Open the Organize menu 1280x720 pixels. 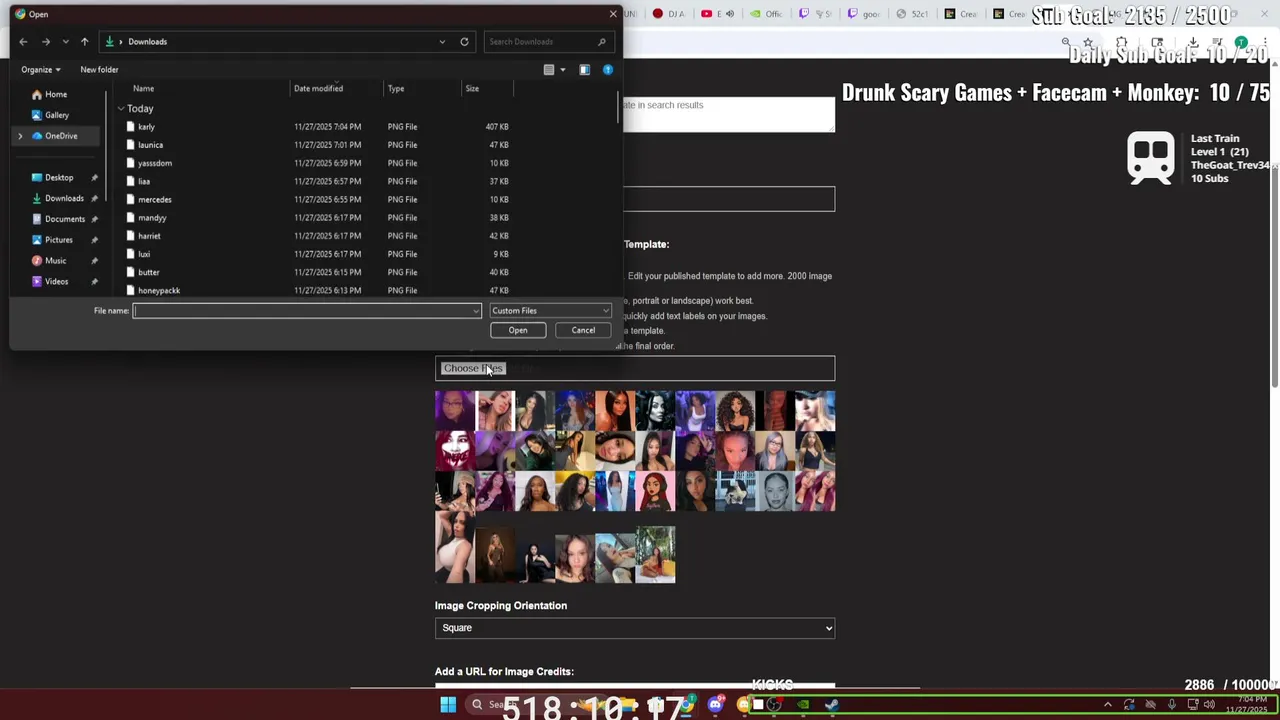(x=41, y=70)
